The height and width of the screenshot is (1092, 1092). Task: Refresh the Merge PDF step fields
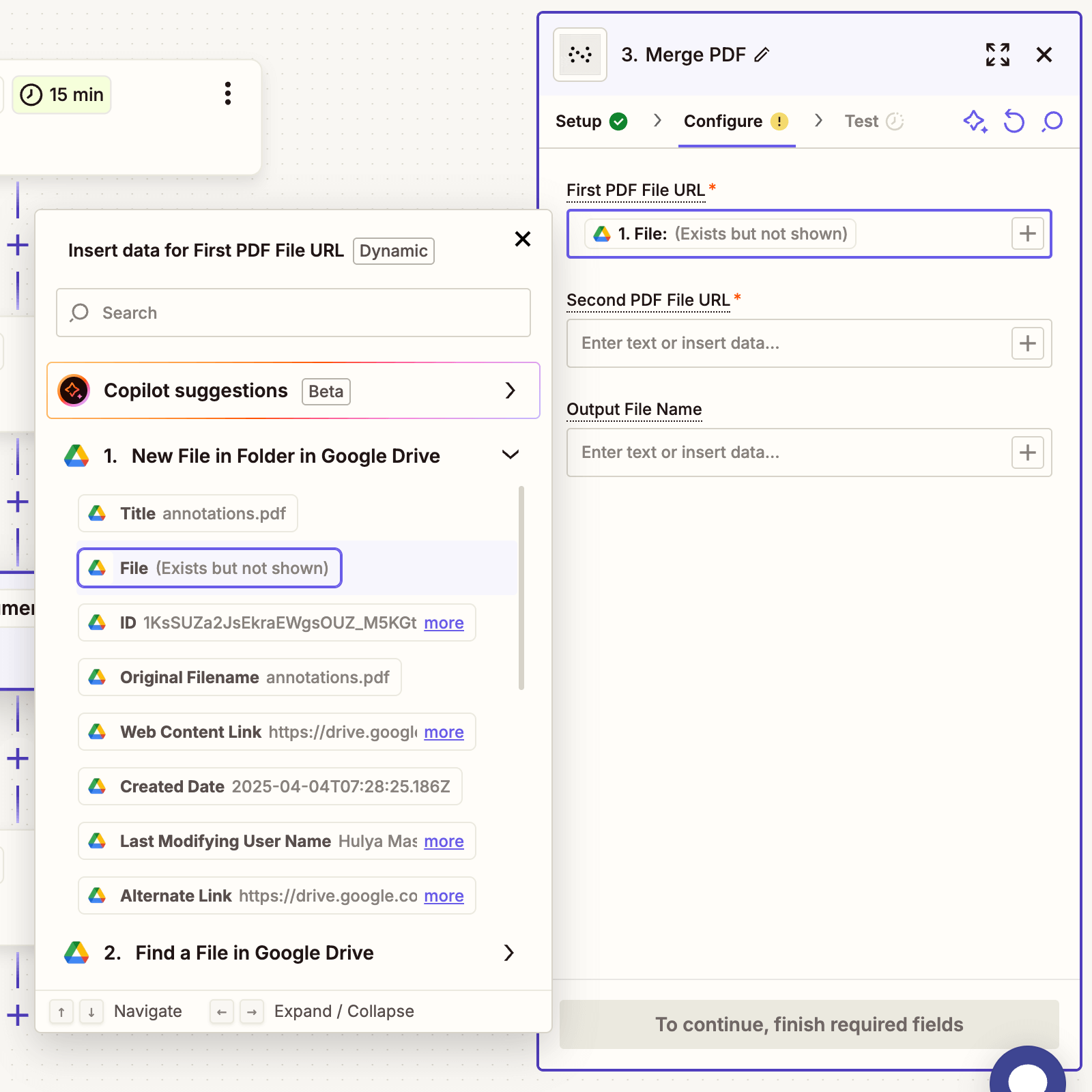click(x=1014, y=121)
